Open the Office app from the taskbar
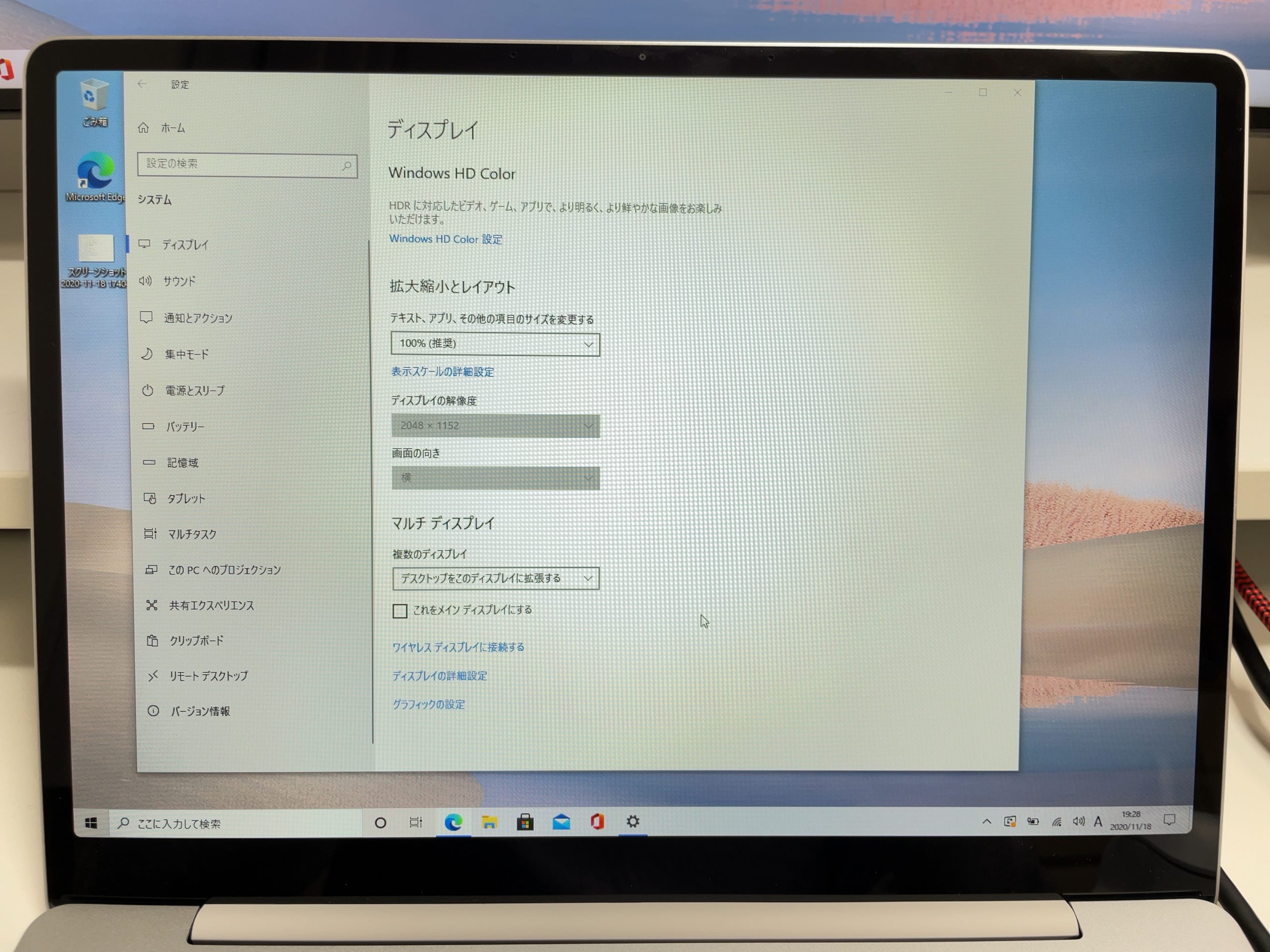The width and height of the screenshot is (1270, 952). (597, 822)
